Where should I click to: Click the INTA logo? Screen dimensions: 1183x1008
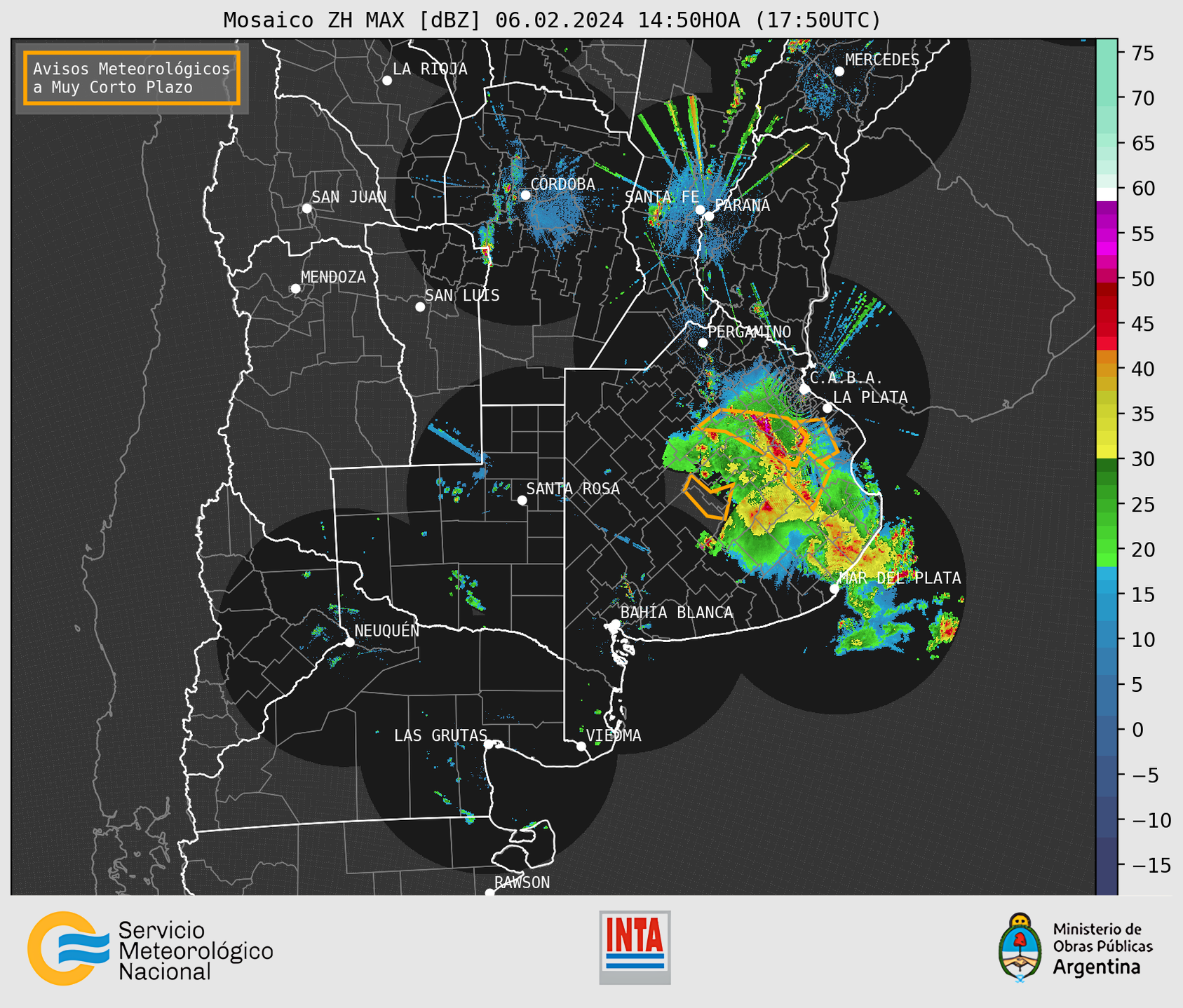[x=635, y=947]
